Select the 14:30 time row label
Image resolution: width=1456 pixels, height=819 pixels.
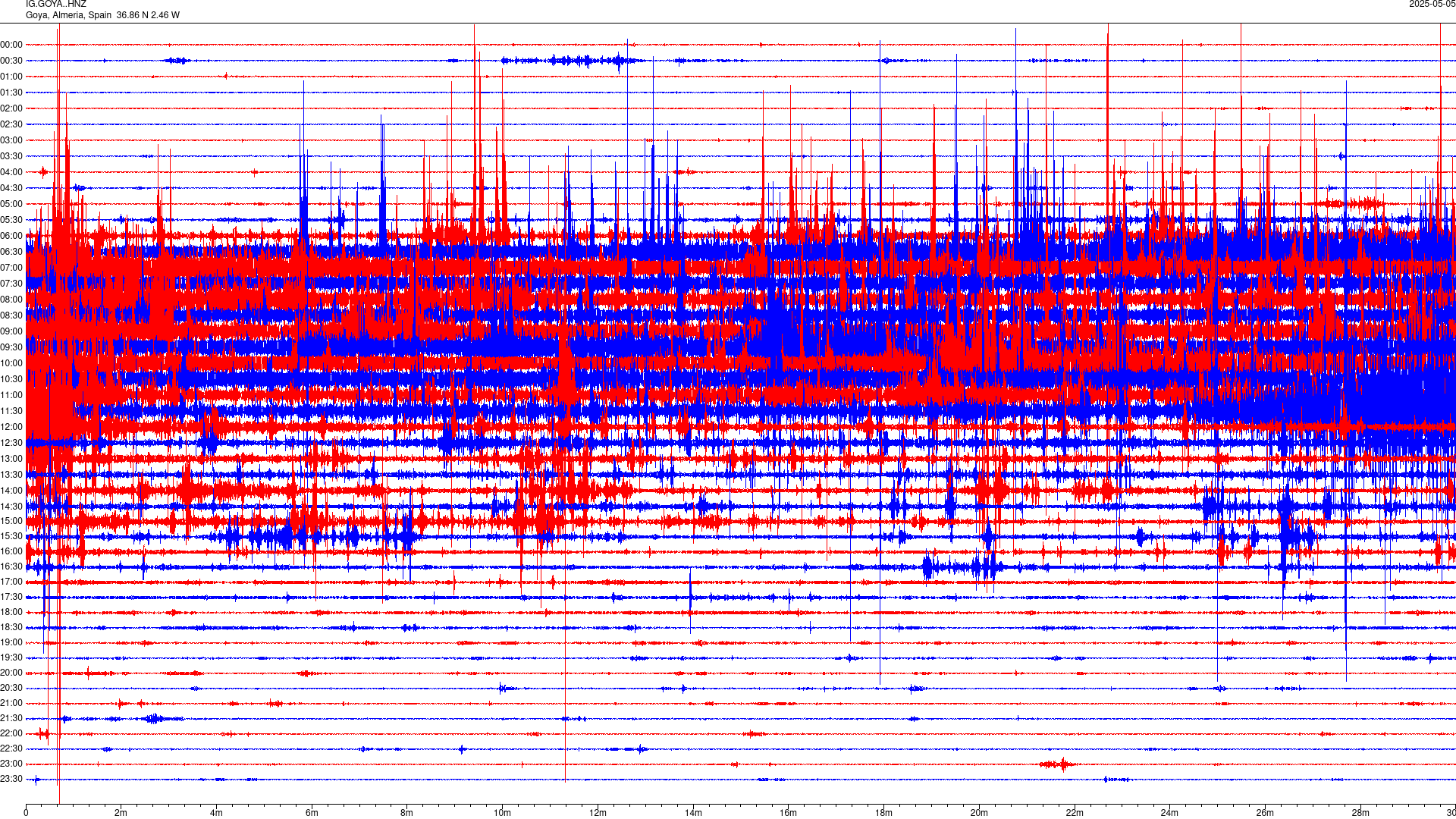(x=11, y=507)
